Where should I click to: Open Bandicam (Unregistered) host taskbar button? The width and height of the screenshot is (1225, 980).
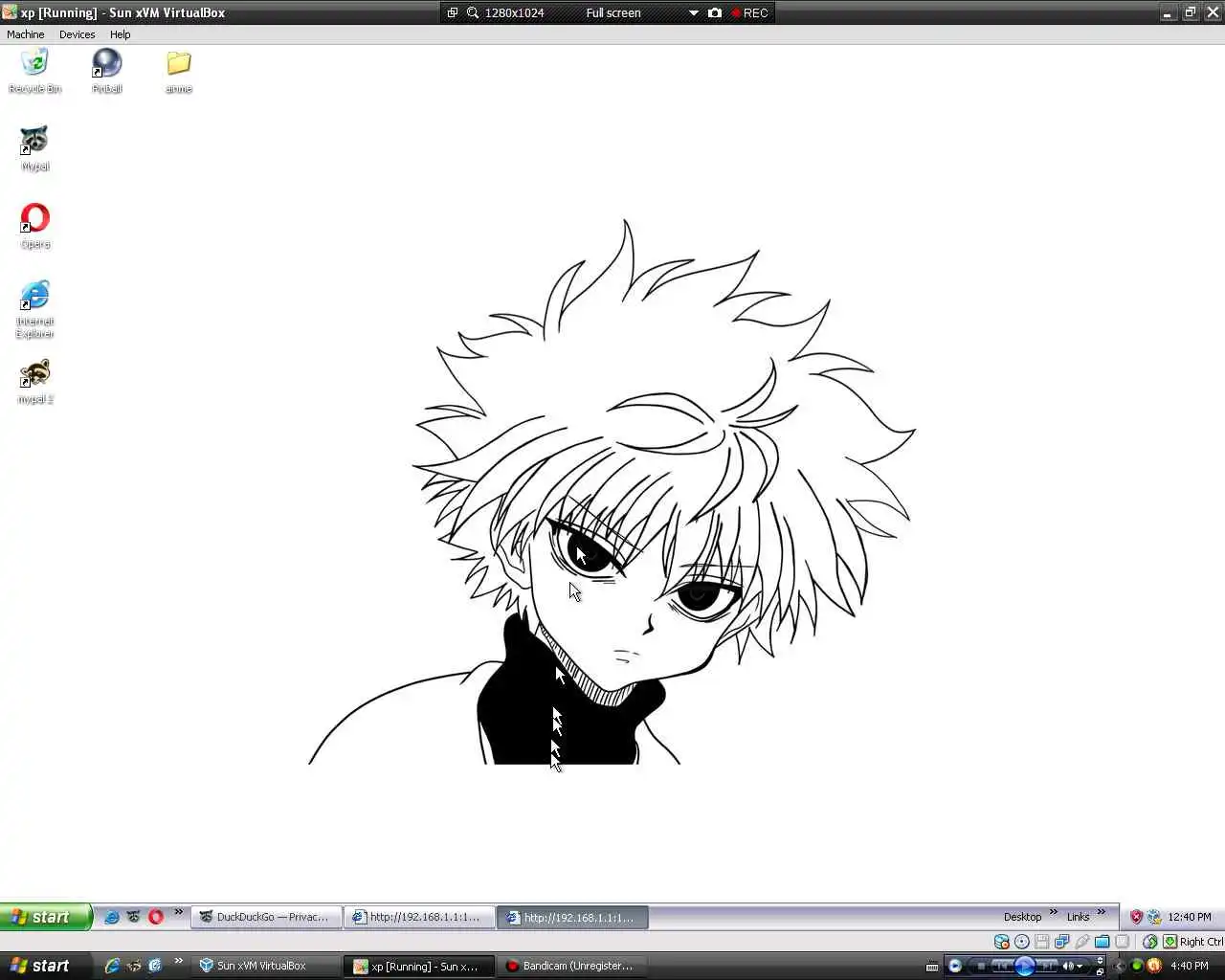tap(572, 966)
